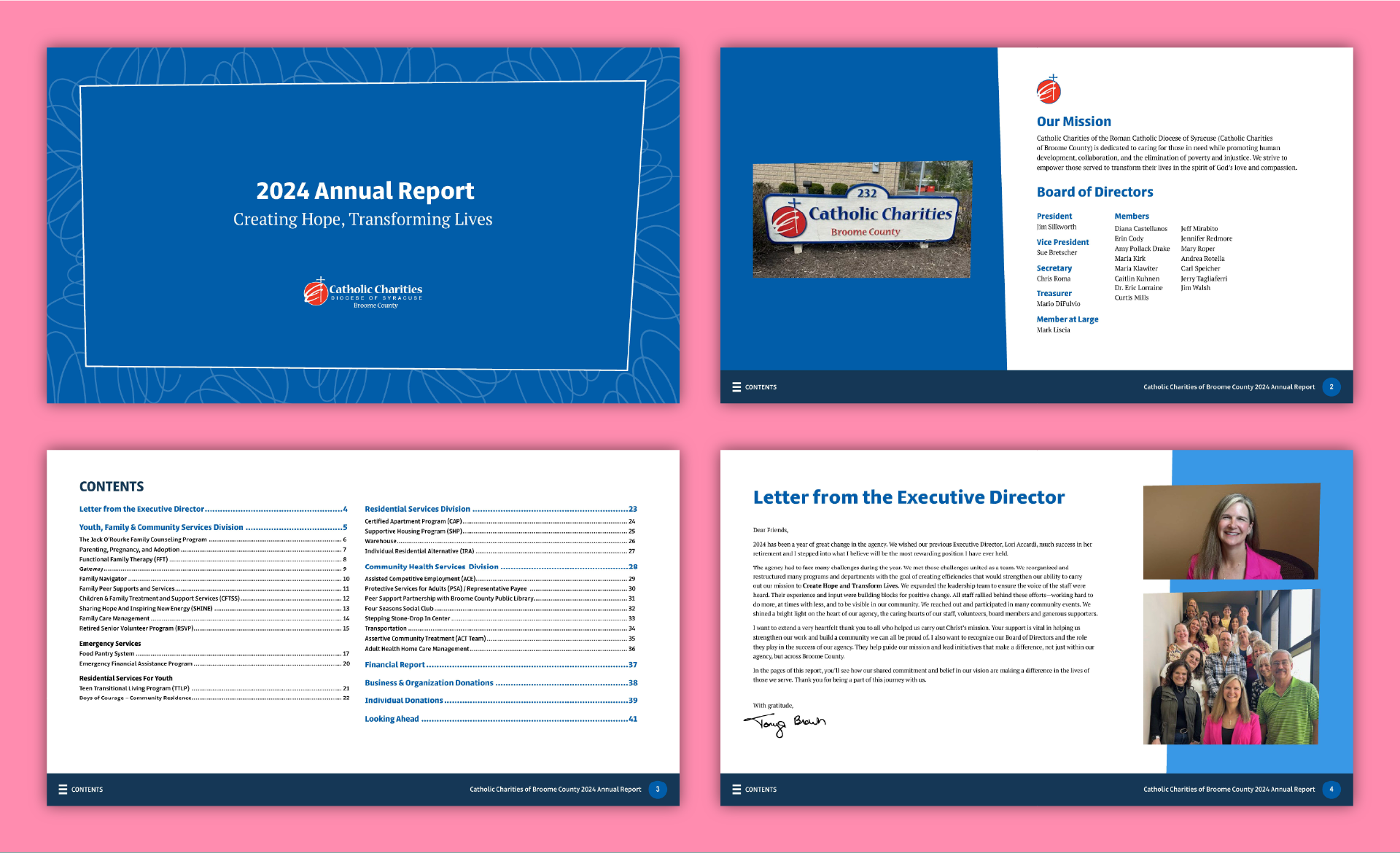Click the Catholic Charities cross logo above Our Mission
Viewport: 1400px width, 853px height.
(x=1049, y=90)
